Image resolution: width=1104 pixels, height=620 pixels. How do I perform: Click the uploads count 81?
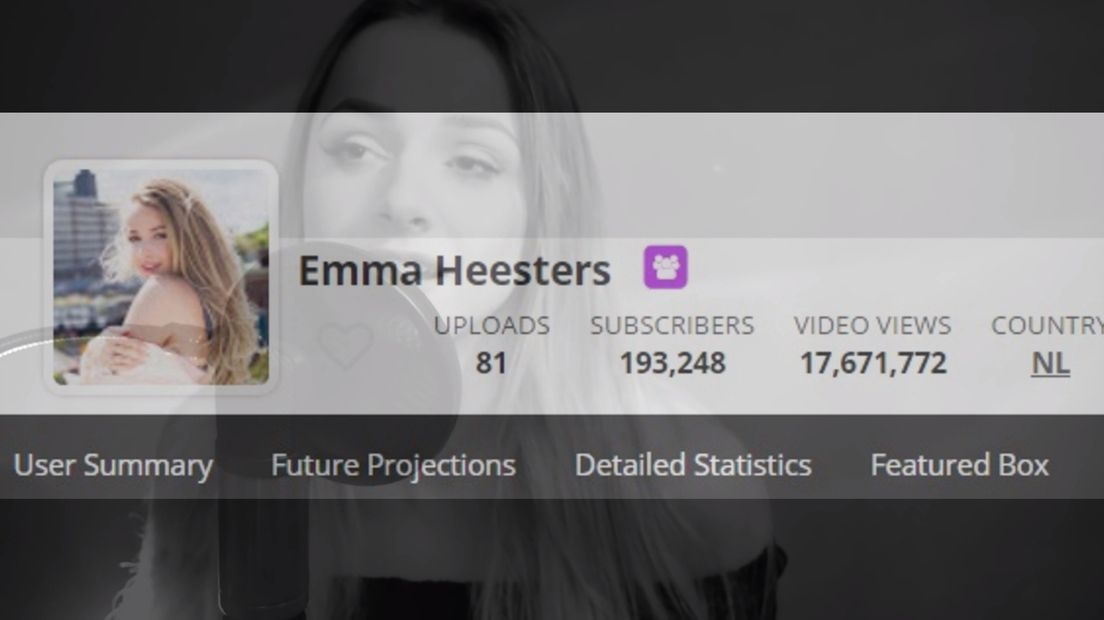(x=491, y=363)
